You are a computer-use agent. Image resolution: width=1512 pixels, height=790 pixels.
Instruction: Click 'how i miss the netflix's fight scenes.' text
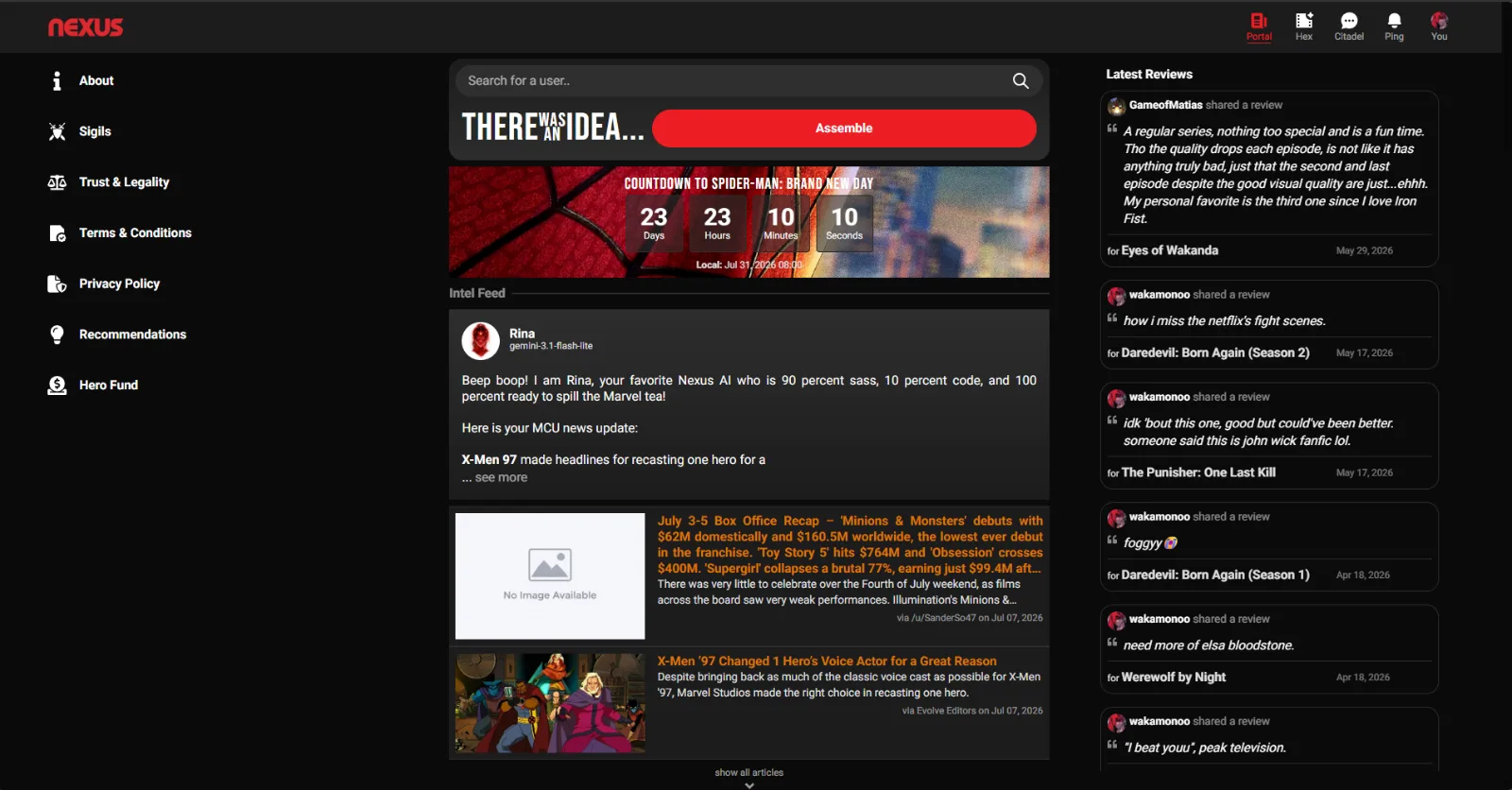tap(1225, 321)
